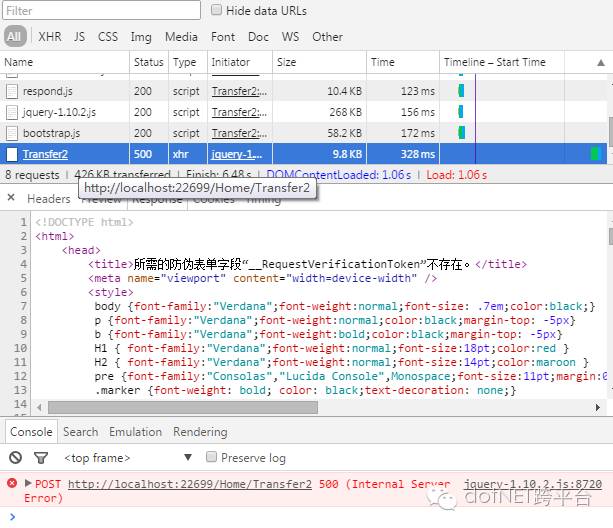Click the Transfer2 row file icon
613x528 pixels.
tap(12, 154)
